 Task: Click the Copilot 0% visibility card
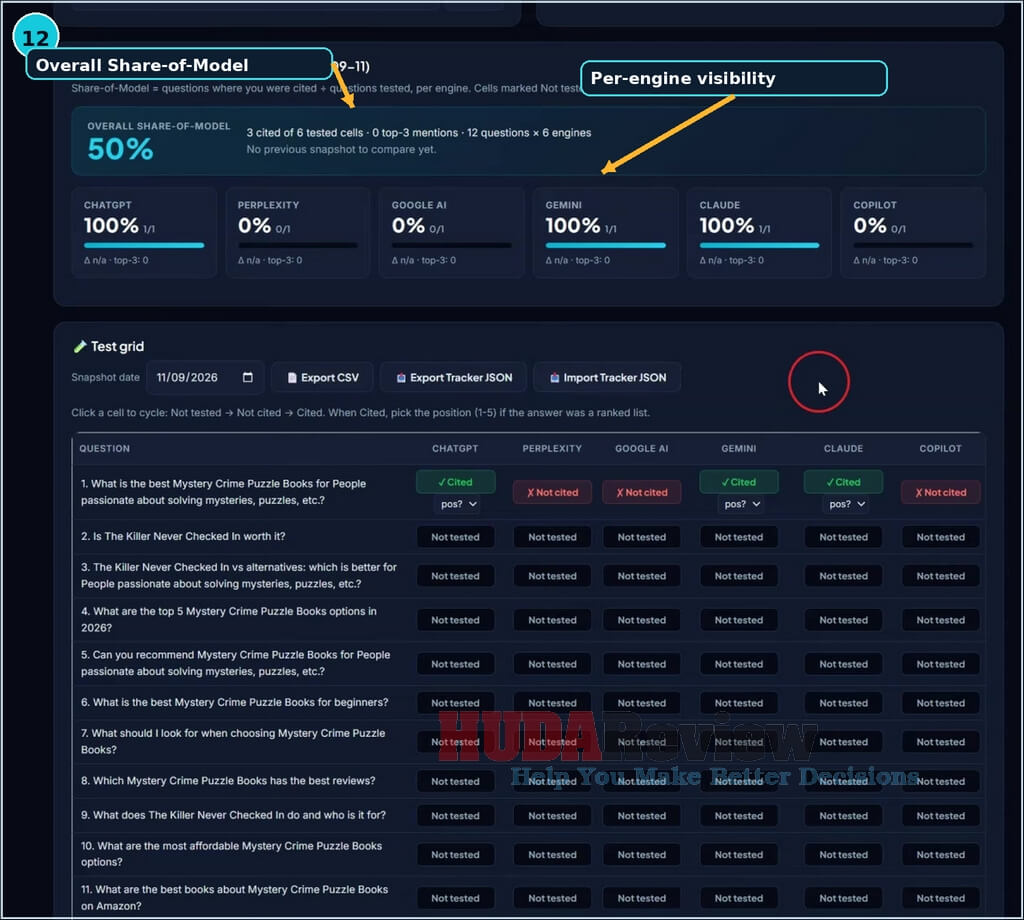coord(913,232)
